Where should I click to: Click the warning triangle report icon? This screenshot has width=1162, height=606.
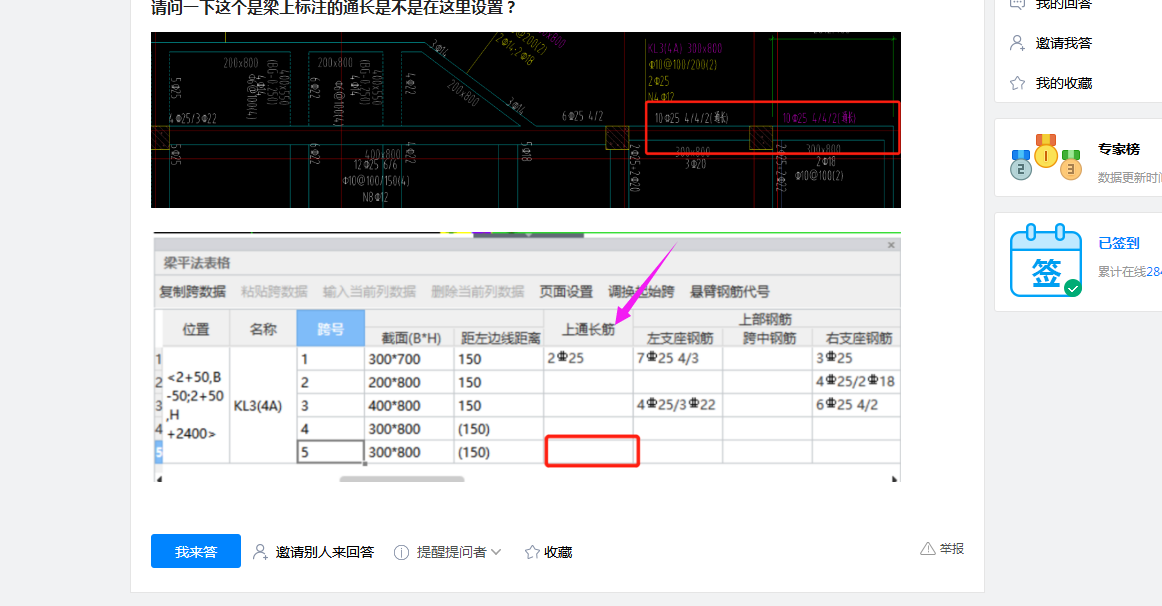click(x=927, y=549)
